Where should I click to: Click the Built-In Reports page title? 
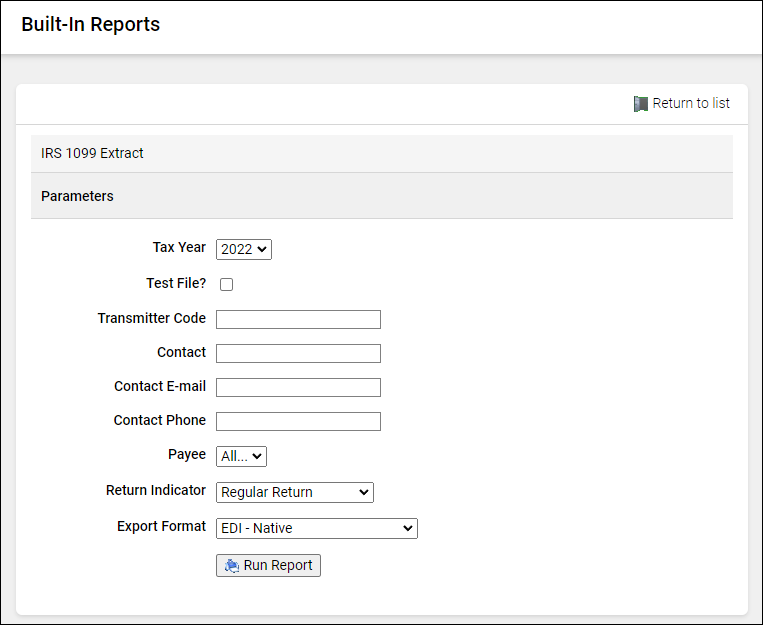pyautogui.click(x=91, y=25)
